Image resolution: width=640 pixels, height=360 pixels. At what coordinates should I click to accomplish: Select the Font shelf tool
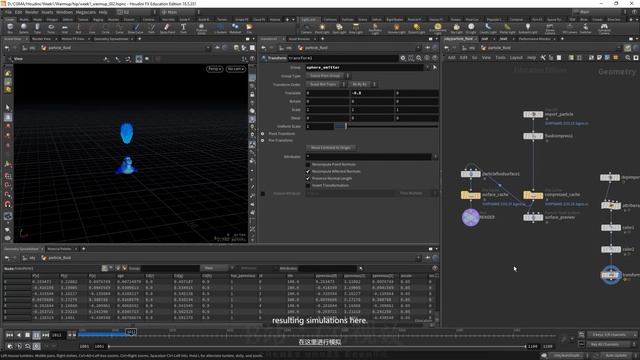pyautogui.click(x=183, y=29)
